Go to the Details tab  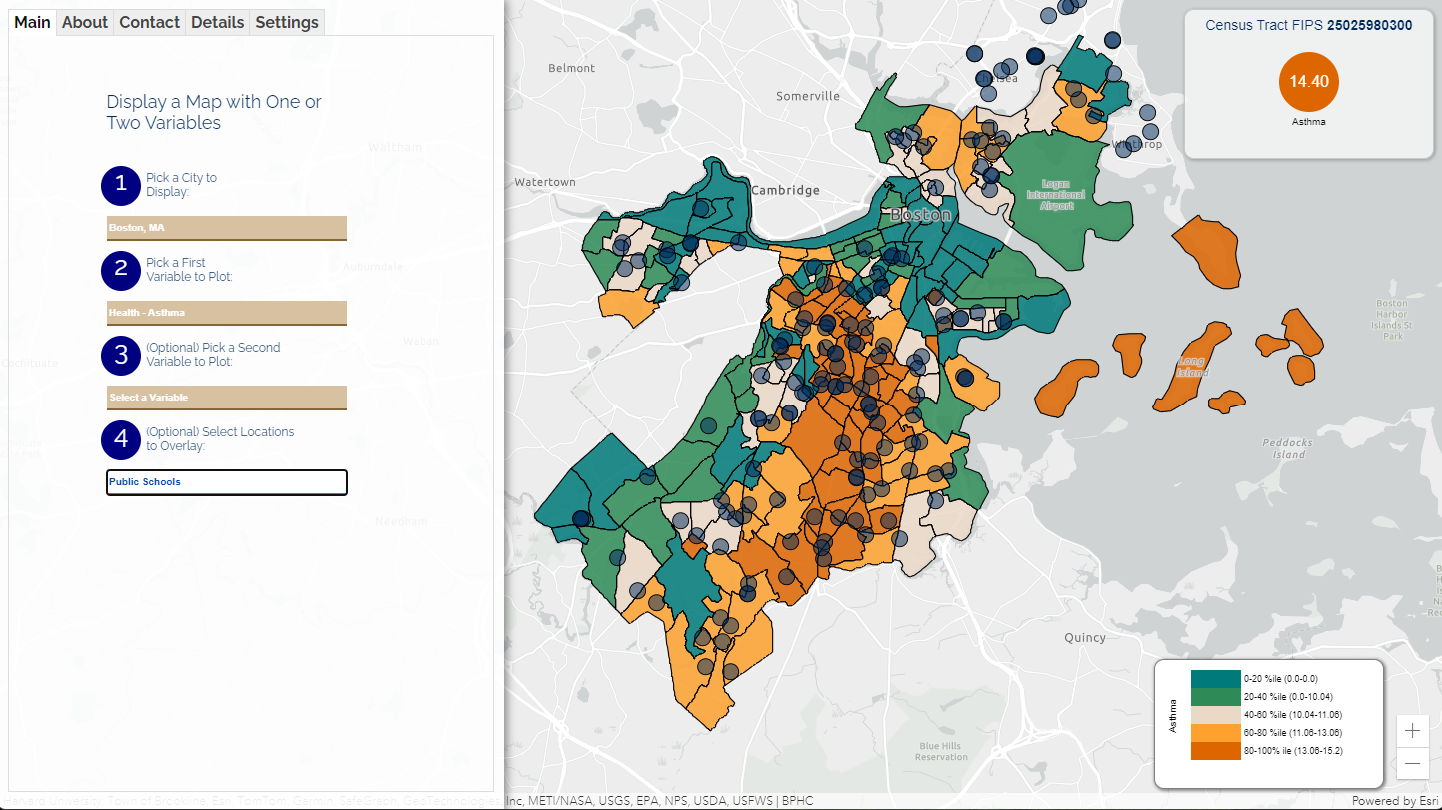click(x=218, y=22)
